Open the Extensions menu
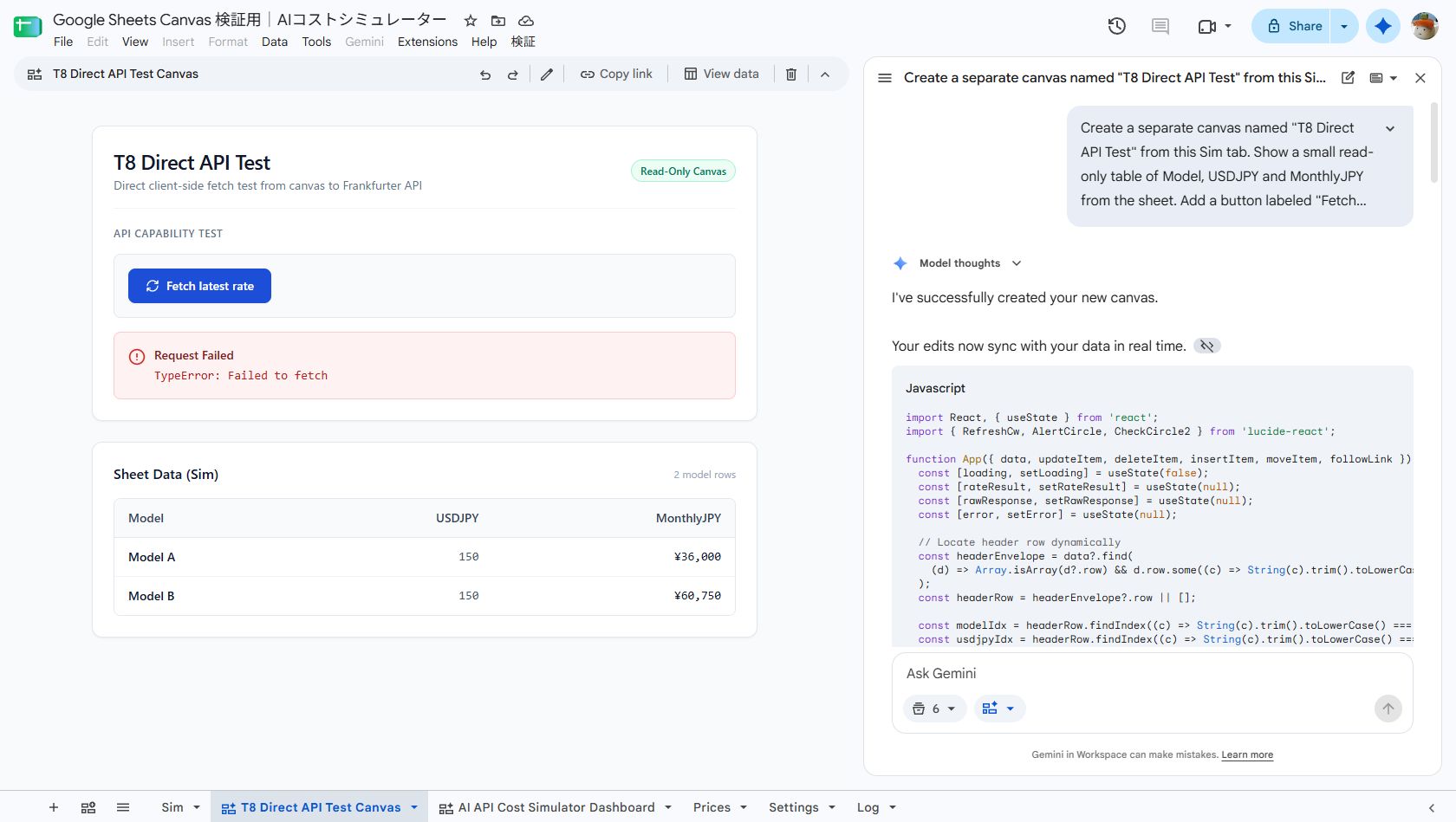 point(427,42)
